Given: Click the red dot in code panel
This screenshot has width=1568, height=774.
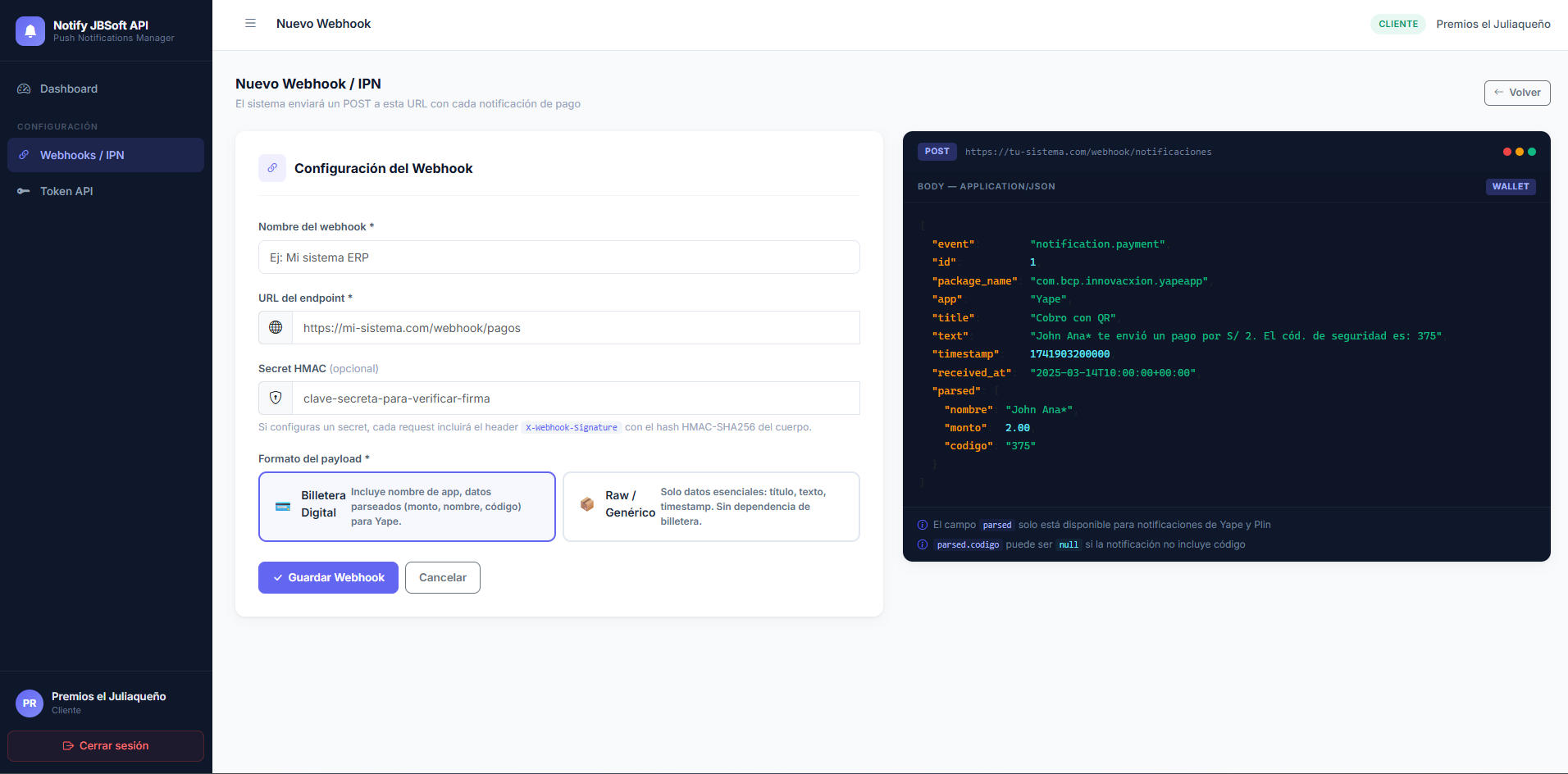Looking at the screenshot, I should [x=1506, y=152].
